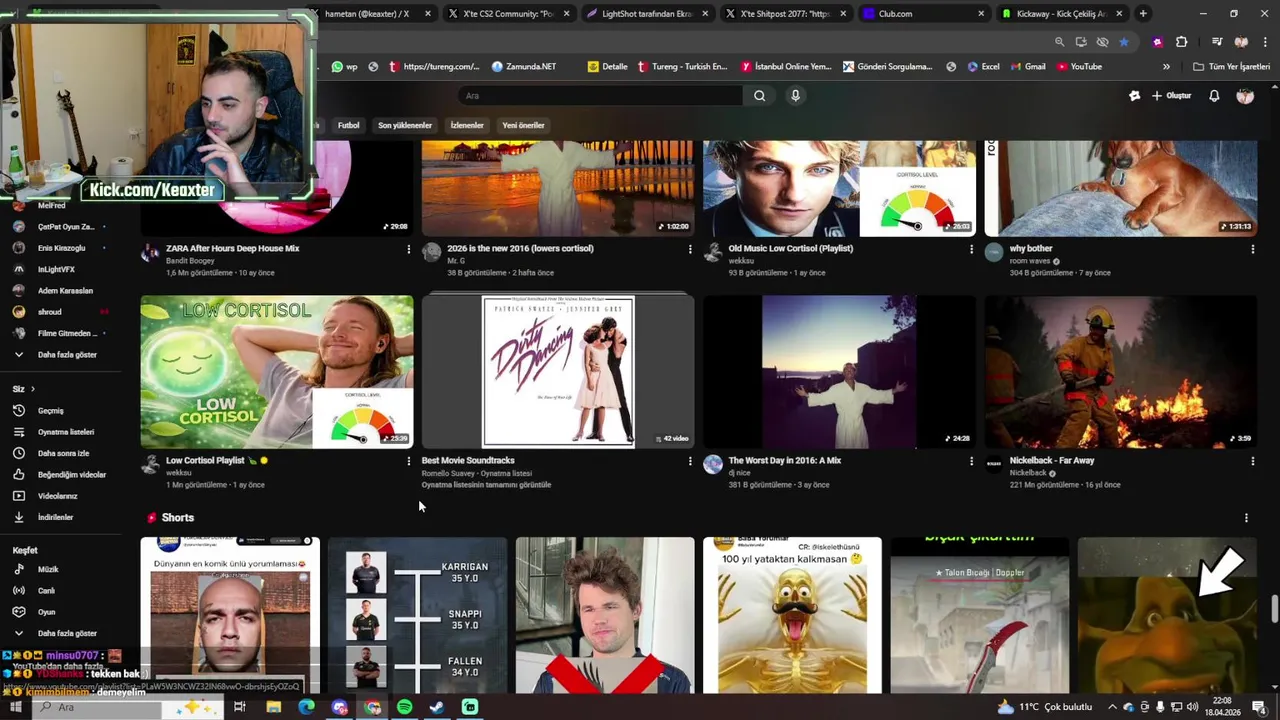Play the Low Cortisol Playlist thumbnail

point(277,371)
